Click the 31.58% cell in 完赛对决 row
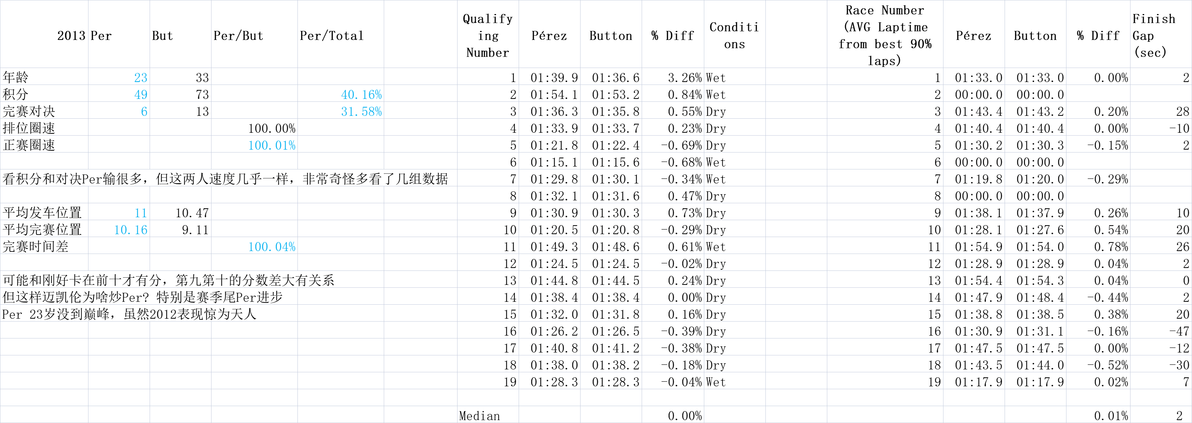Viewport: 1192px width, 423px height. [341, 111]
